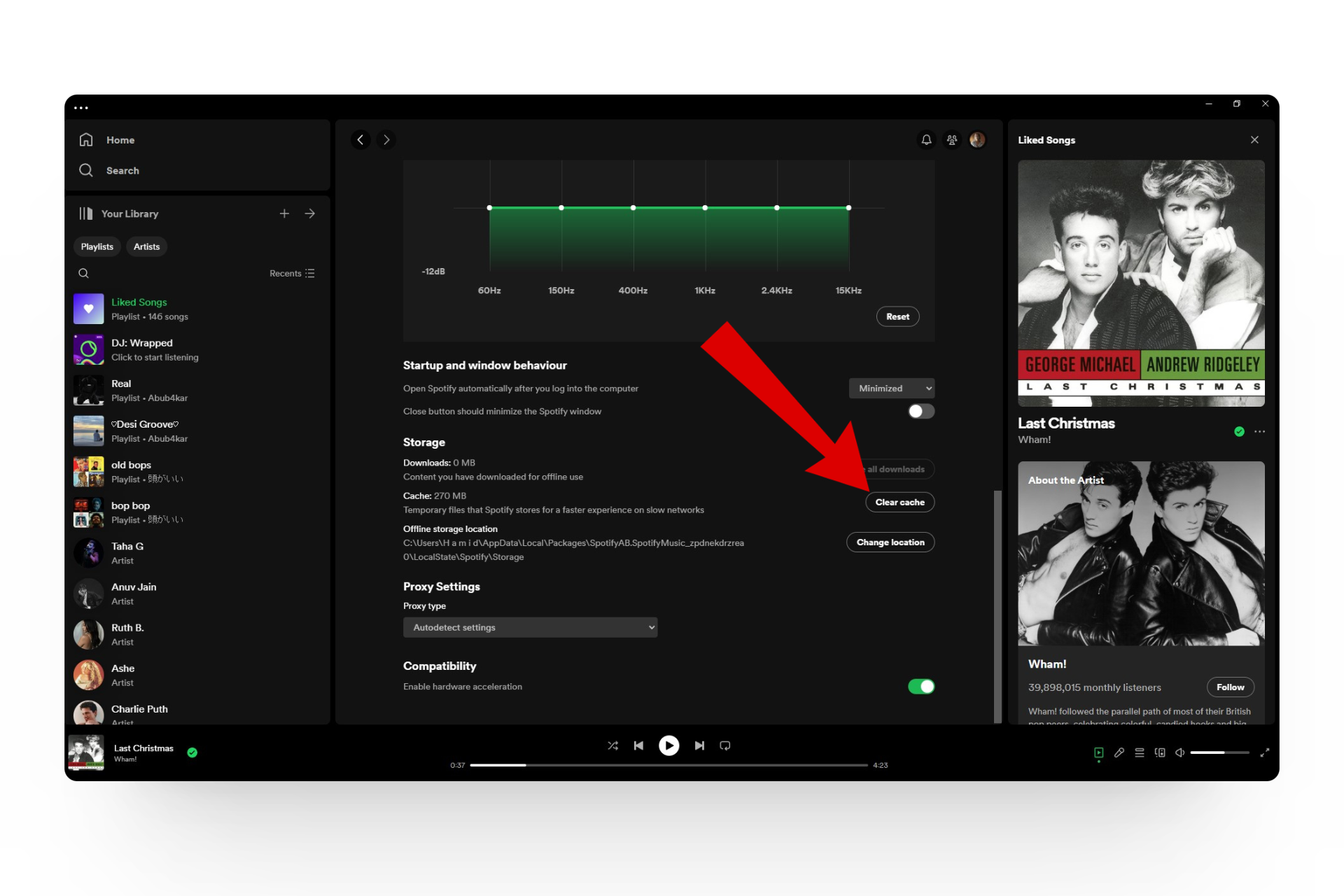
Task: Select the Playlists filter chip
Action: (x=97, y=246)
